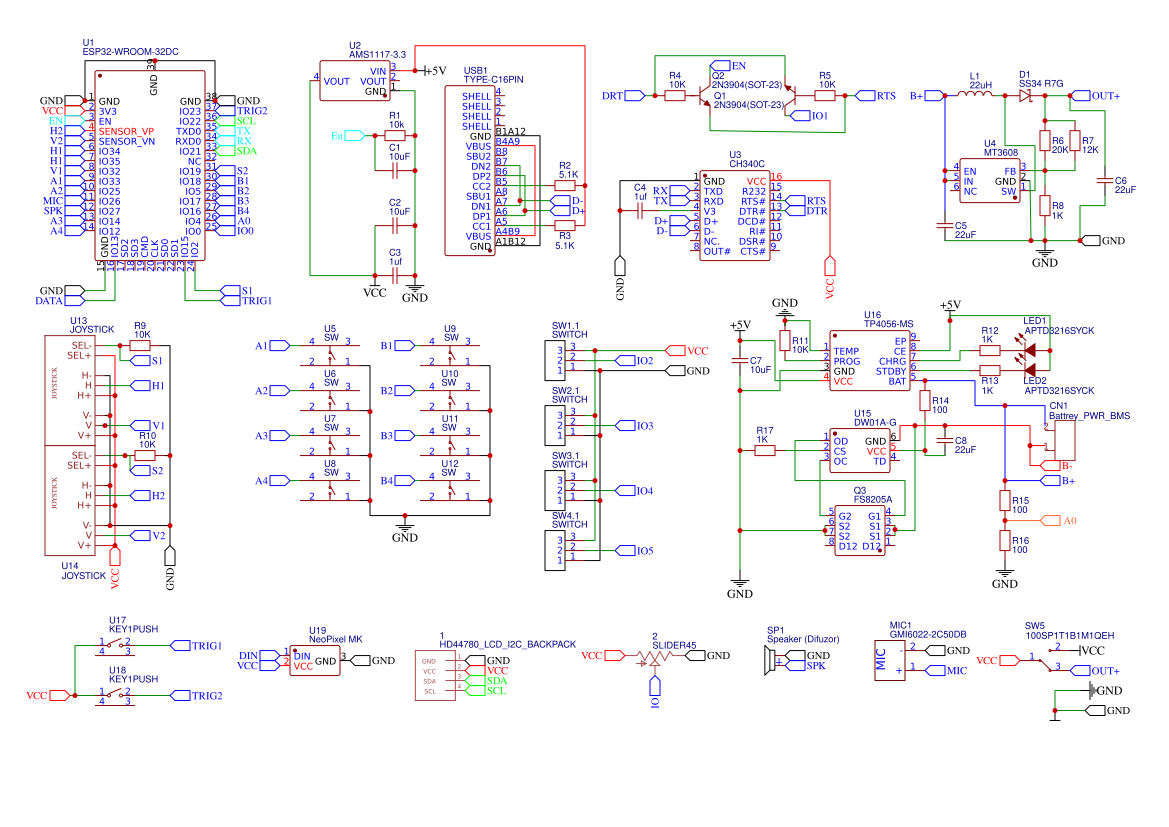Click the 'Speaker (Difuzor)' label text
Viewport: 1169px width, 827px height.
[x=803, y=639]
